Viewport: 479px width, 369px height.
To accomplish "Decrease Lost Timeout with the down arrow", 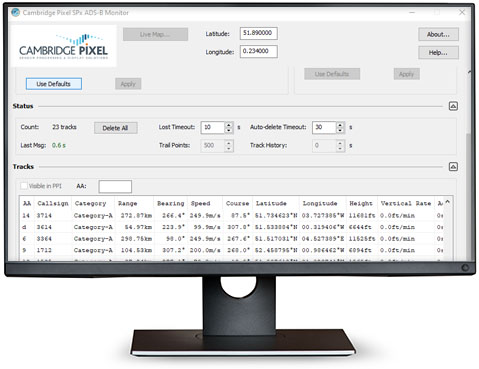I will [229, 130].
